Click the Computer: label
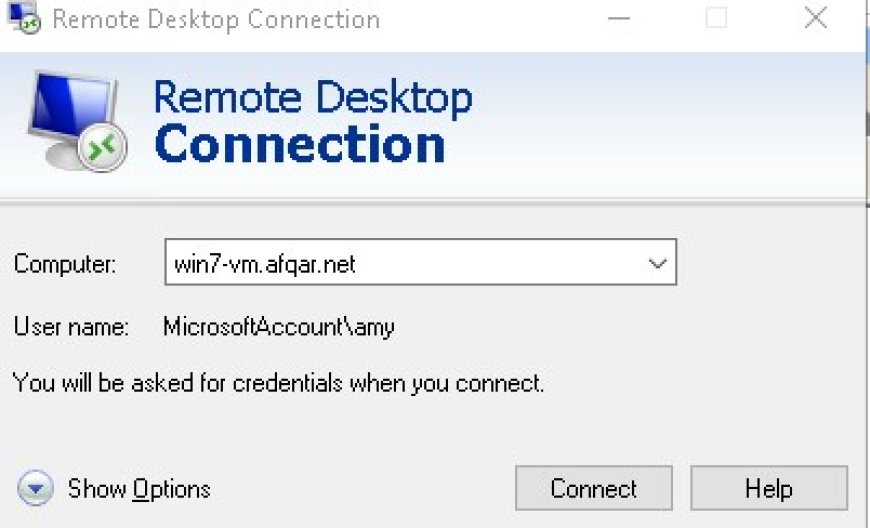The height and width of the screenshot is (528, 870). (65, 263)
